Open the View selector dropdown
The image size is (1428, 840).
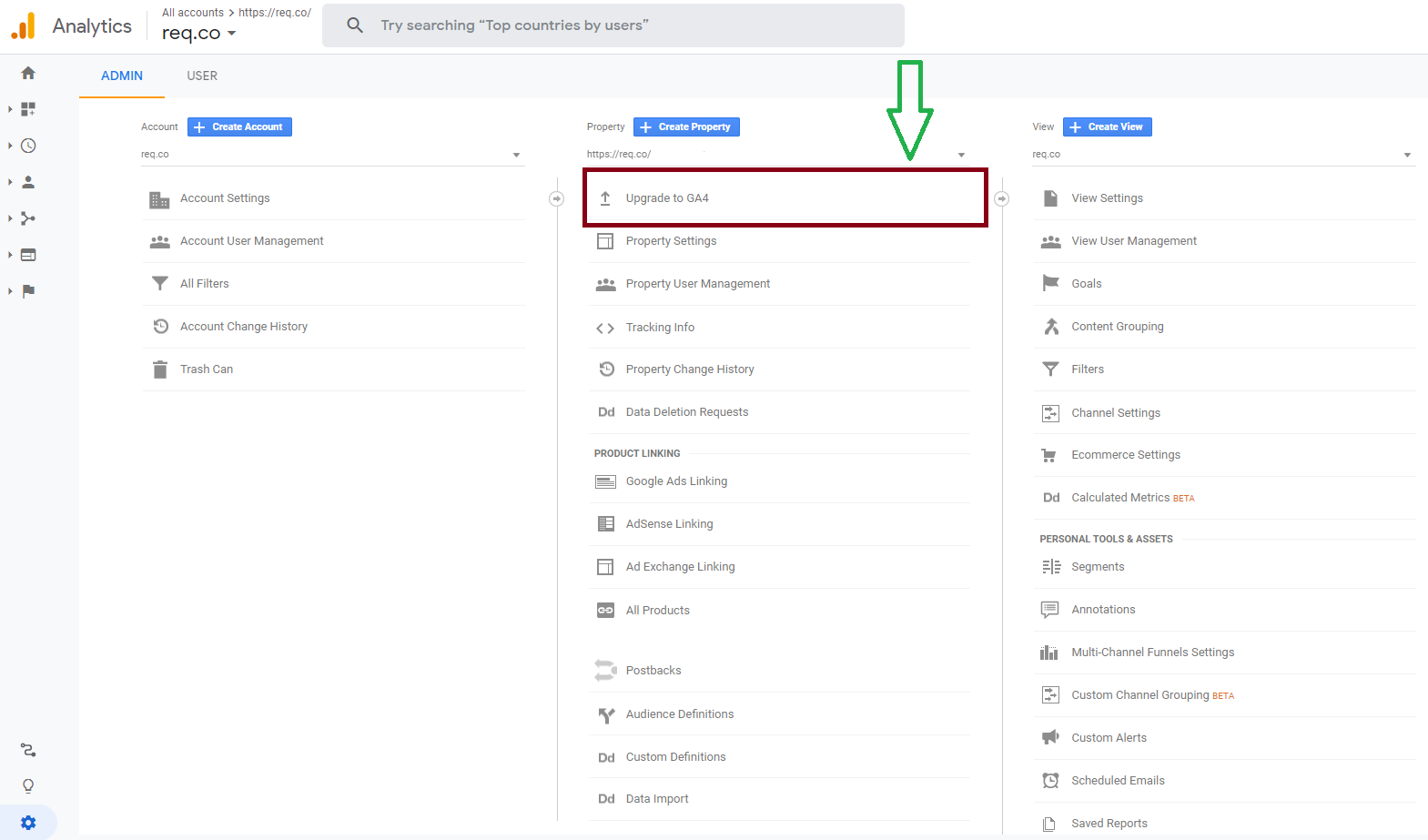pos(1223,155)
